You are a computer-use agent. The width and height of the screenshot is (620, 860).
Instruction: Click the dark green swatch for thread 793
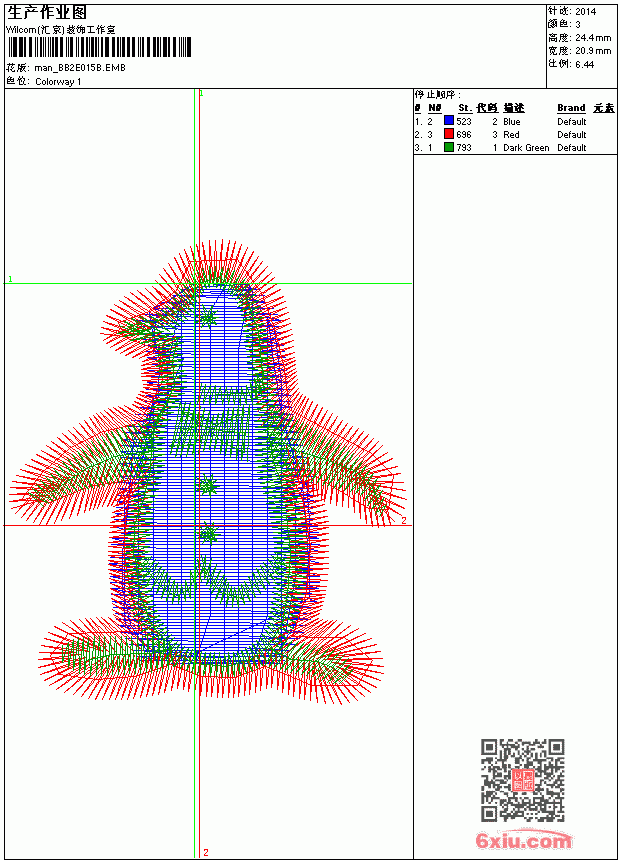pos(449,147)
